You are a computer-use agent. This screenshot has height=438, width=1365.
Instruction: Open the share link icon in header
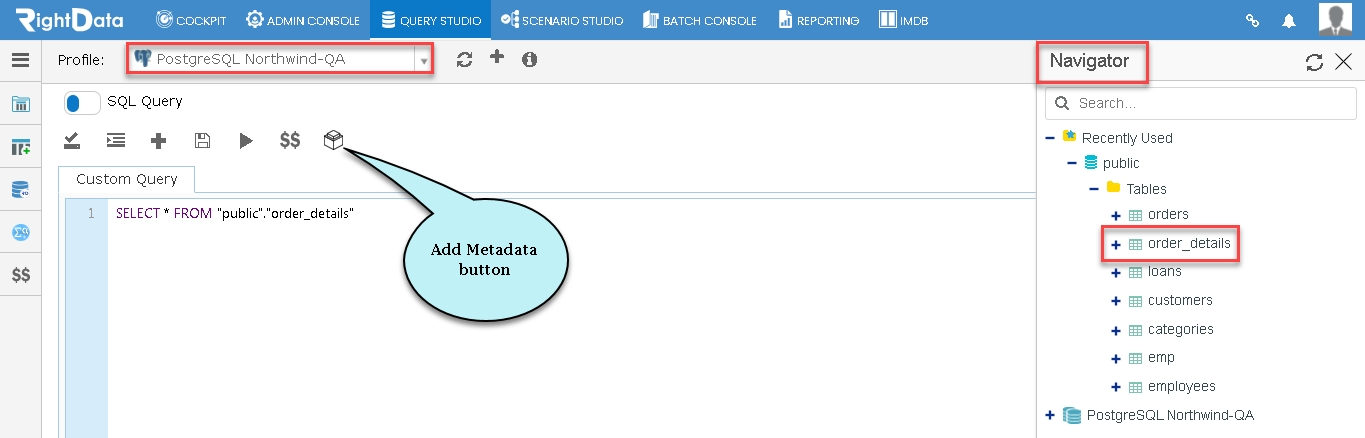pyautogui.click(x=1252, y=20)
